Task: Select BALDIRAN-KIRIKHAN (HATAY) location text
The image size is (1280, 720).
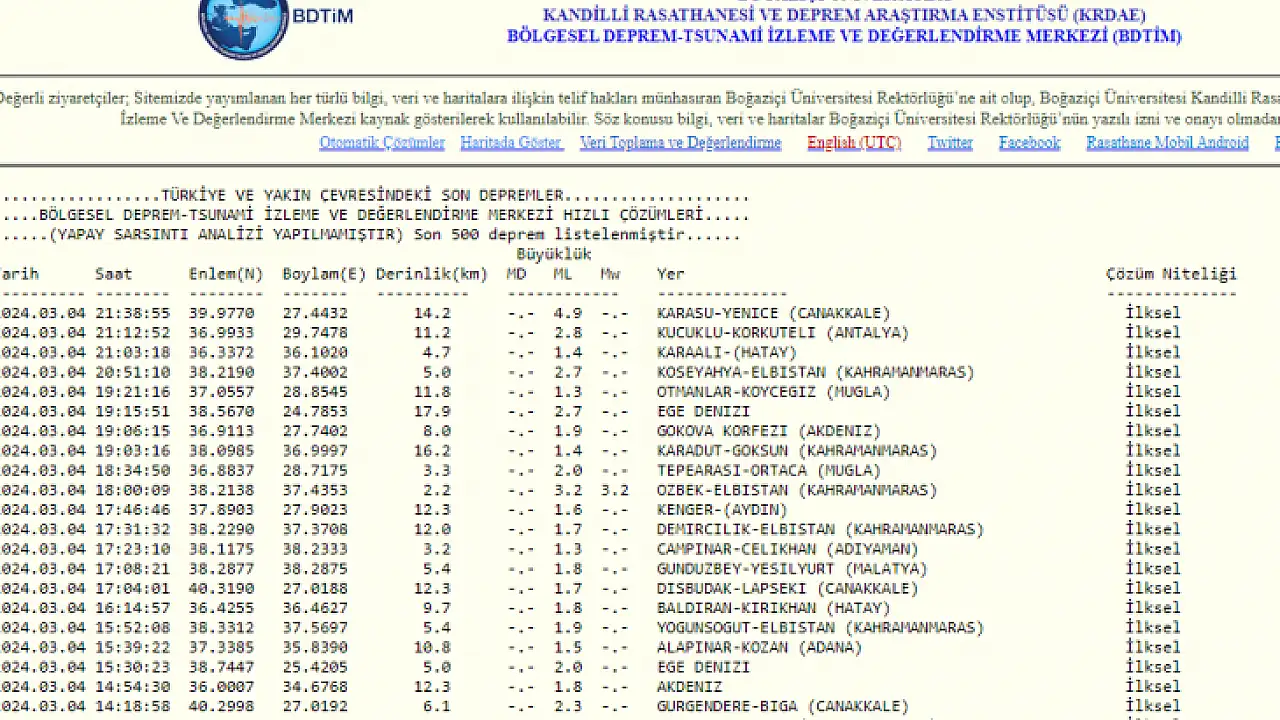Action: 773,608
